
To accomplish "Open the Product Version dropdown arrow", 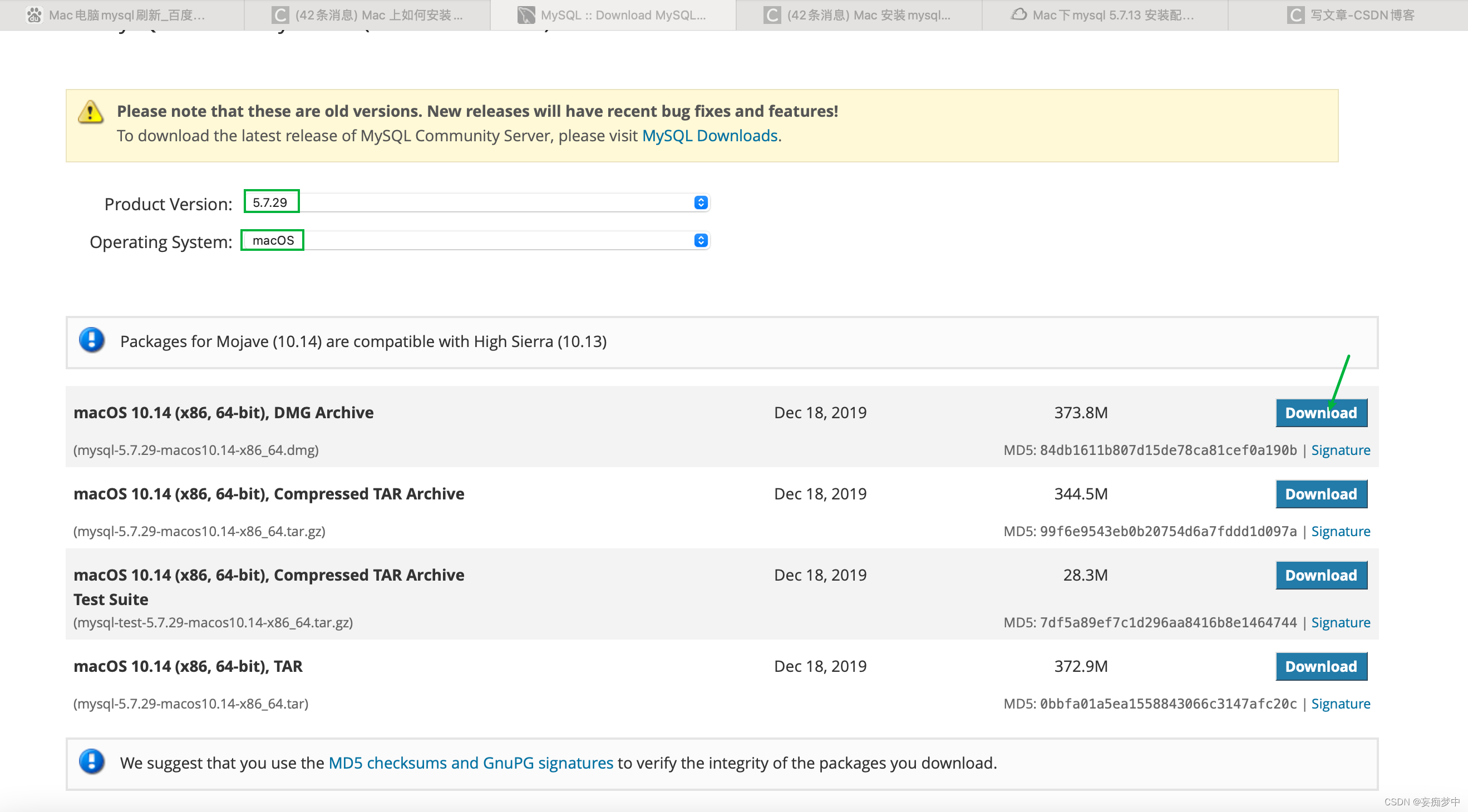I will pos(701,202).
